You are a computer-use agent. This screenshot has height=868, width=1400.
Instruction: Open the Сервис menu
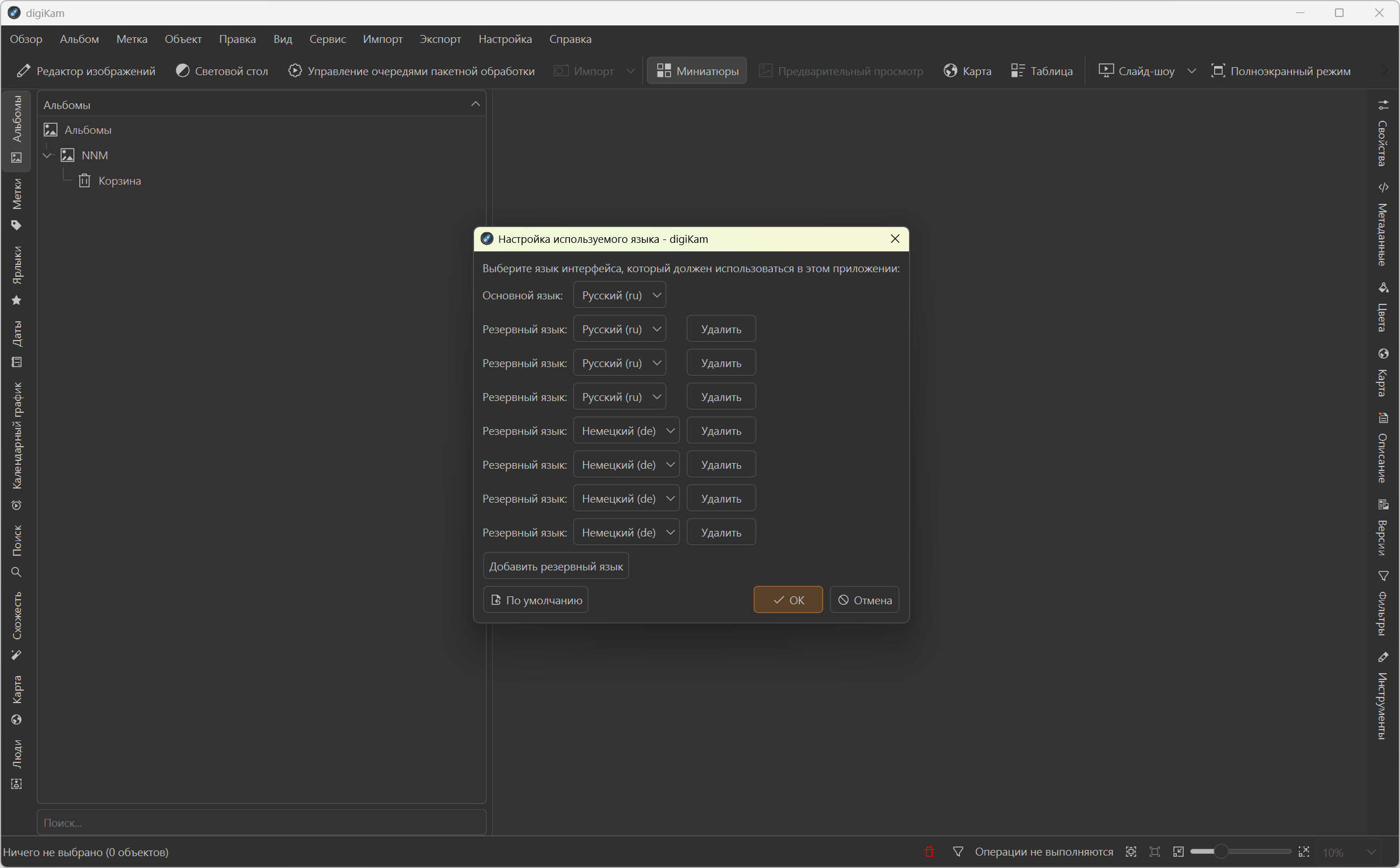click(327, 38)
